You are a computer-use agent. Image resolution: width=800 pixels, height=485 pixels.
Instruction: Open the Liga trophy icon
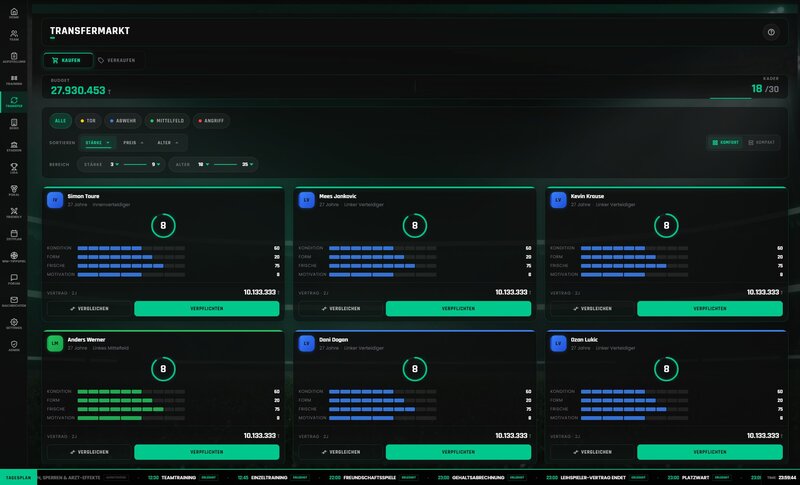click(14, 168)
